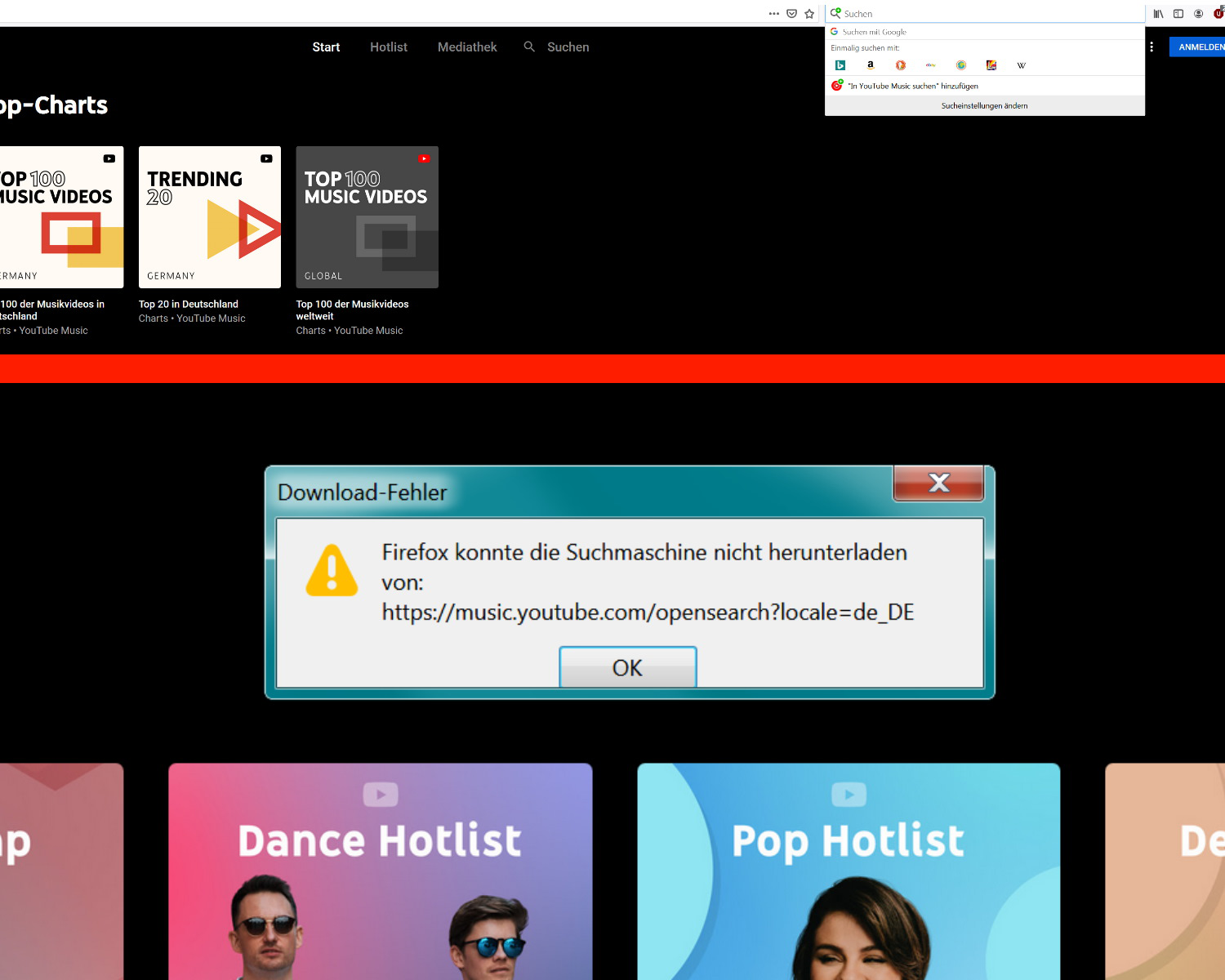Click YouTube Music under Top 20 in Deutschland
Screen dimensions: 1225x980
(x=211, y=318)
